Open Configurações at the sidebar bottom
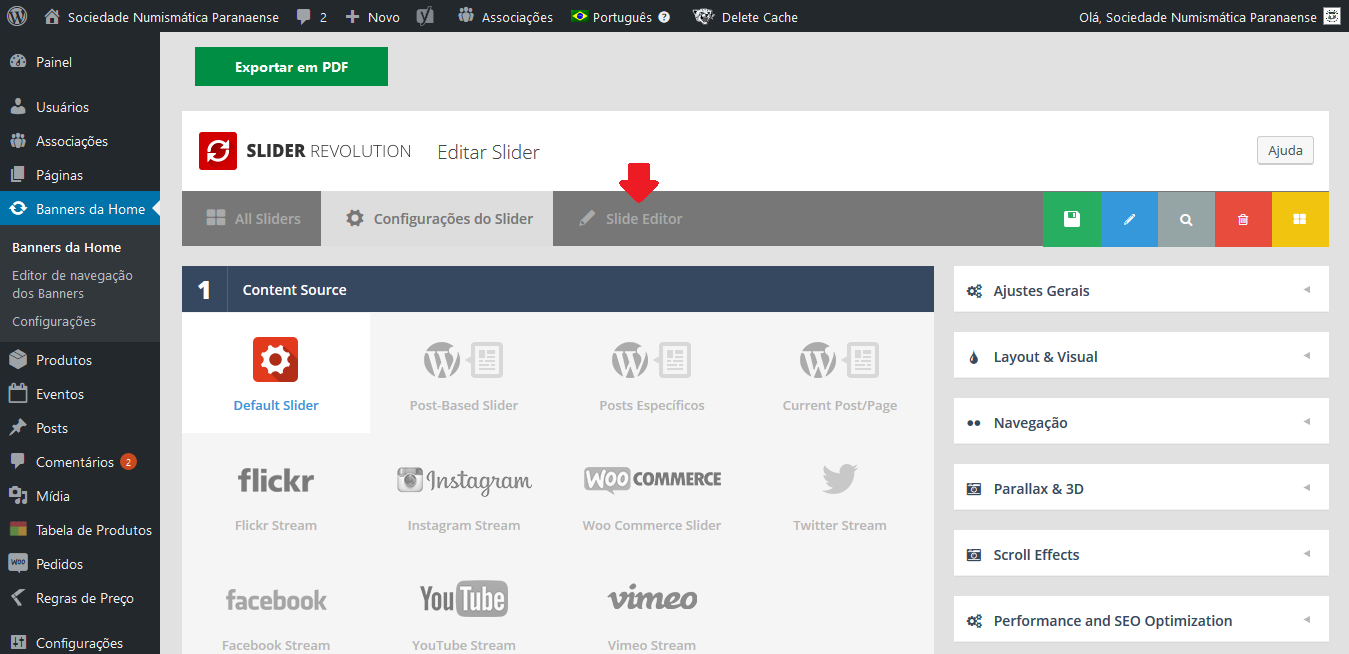Screen dimensions: 1349x654 pyautogui.click(x=80, y=643)
